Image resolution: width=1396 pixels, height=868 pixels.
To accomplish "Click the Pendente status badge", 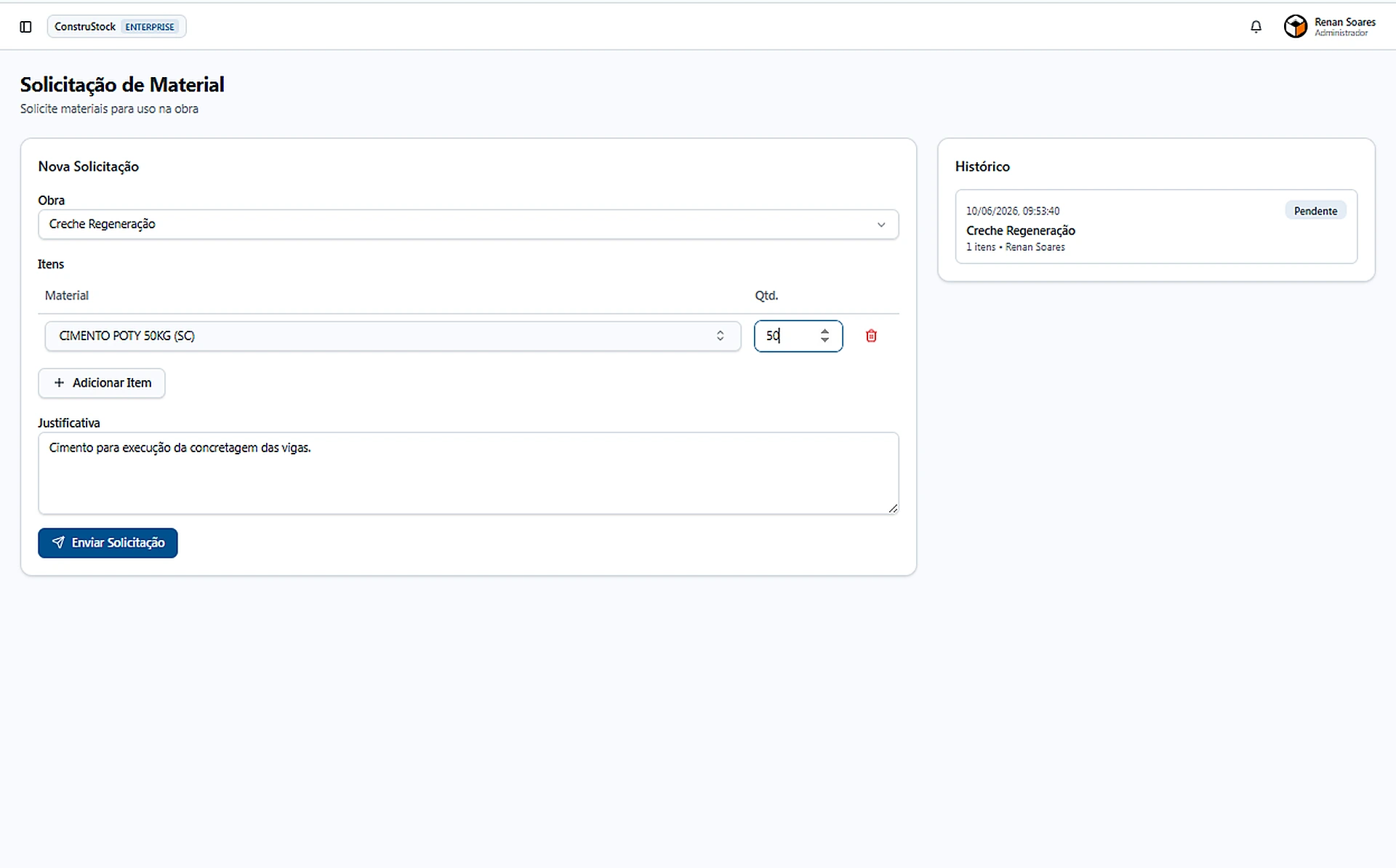I will pos(1315,211).
